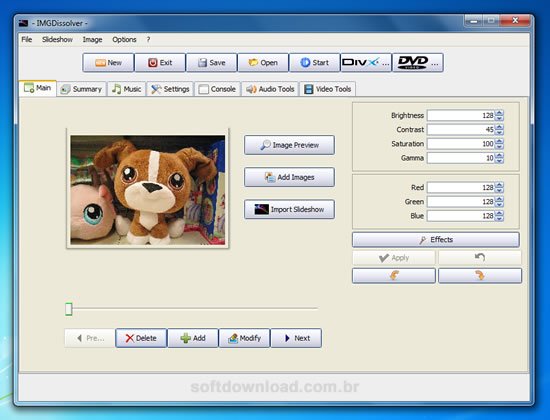Decrease Red with down arrow

(499, 190)
